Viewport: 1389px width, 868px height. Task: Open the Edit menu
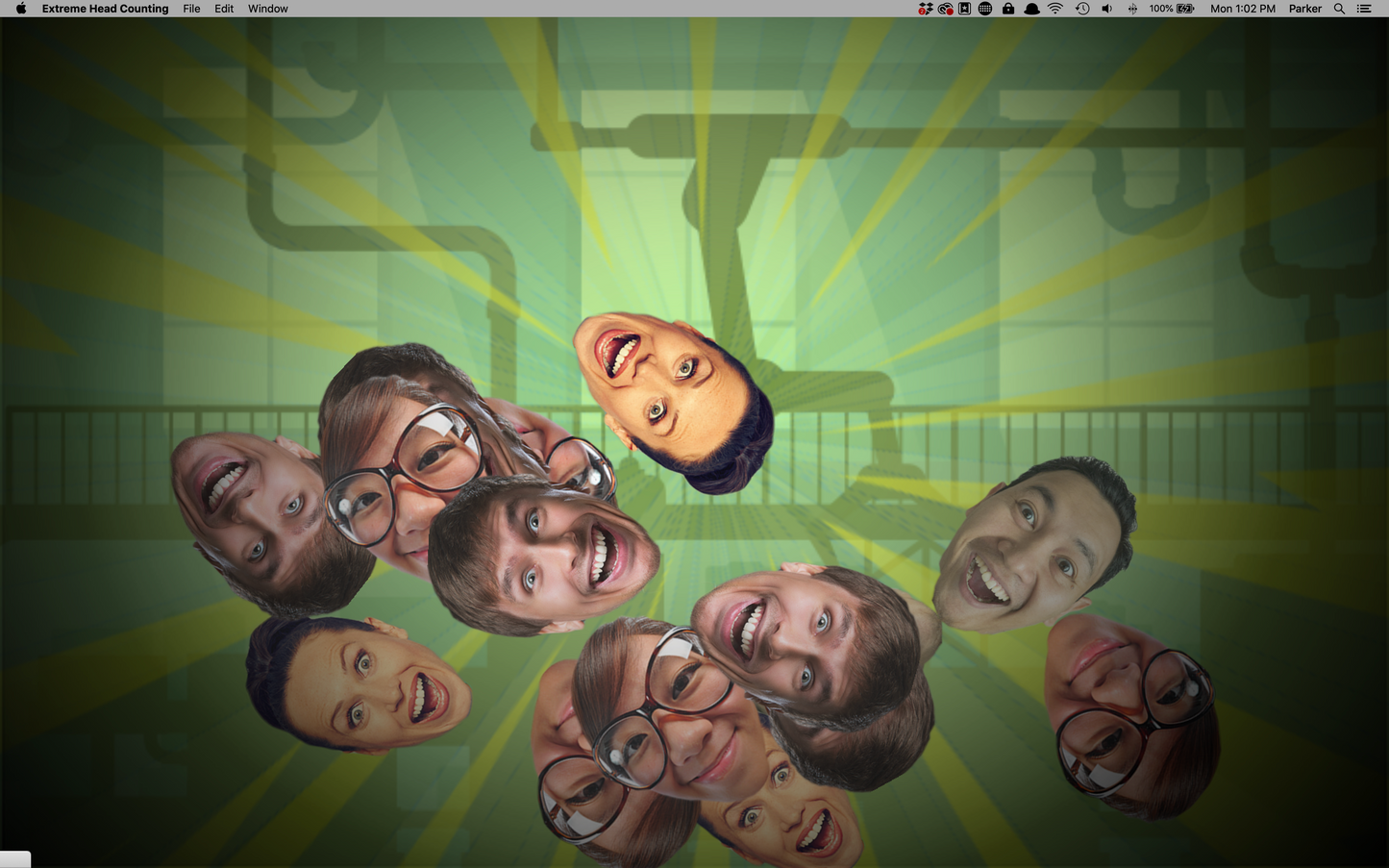(224, 9)
